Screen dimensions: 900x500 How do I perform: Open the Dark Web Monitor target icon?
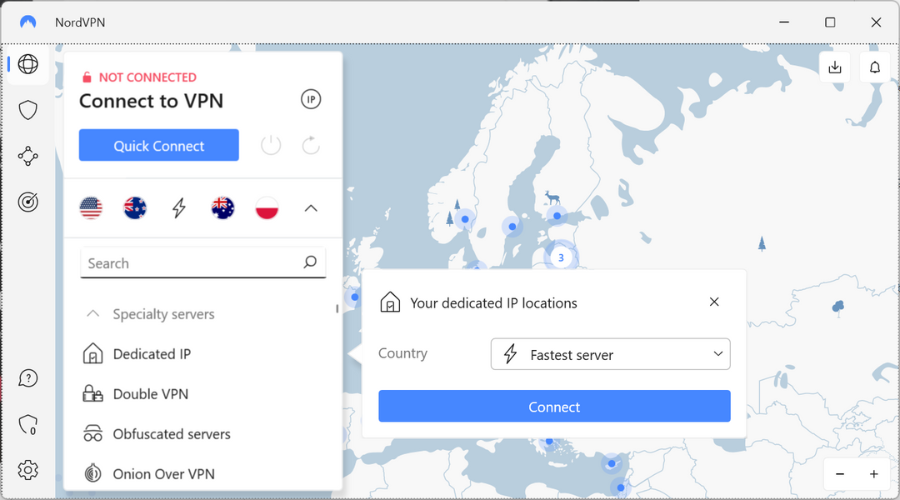(x=28, y=202)
